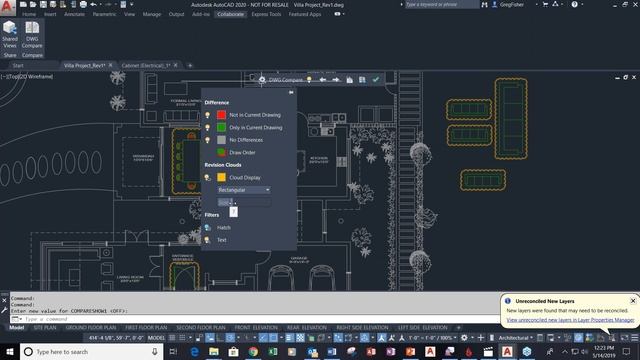This screenshot has height=360, width=640.
Task: Launch the DWG Compare ribbon tool
Action: coord(32,35)
